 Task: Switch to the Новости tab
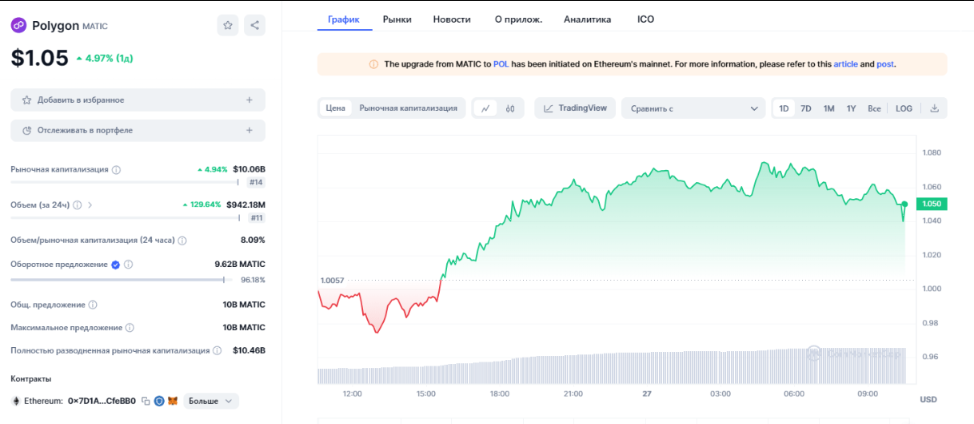(452, 19)
